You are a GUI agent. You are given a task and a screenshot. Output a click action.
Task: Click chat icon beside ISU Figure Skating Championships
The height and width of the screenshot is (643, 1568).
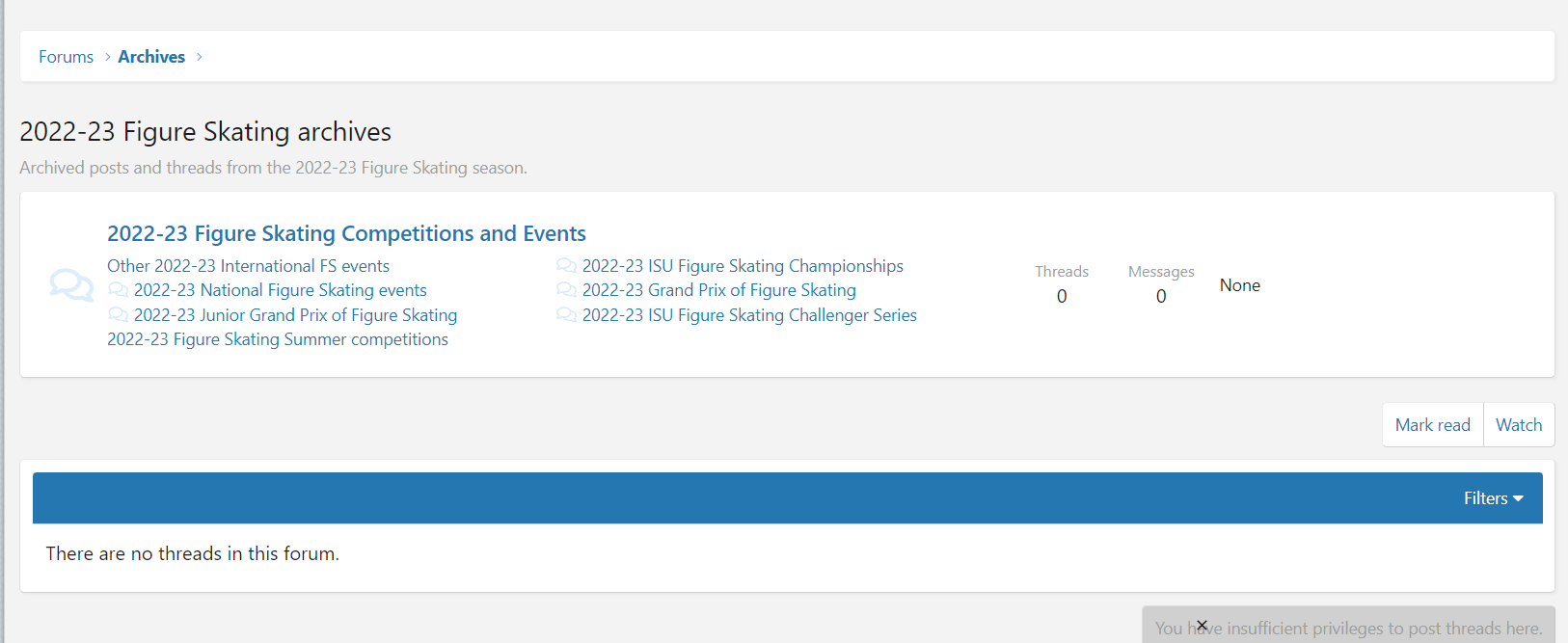coord(566,266)
